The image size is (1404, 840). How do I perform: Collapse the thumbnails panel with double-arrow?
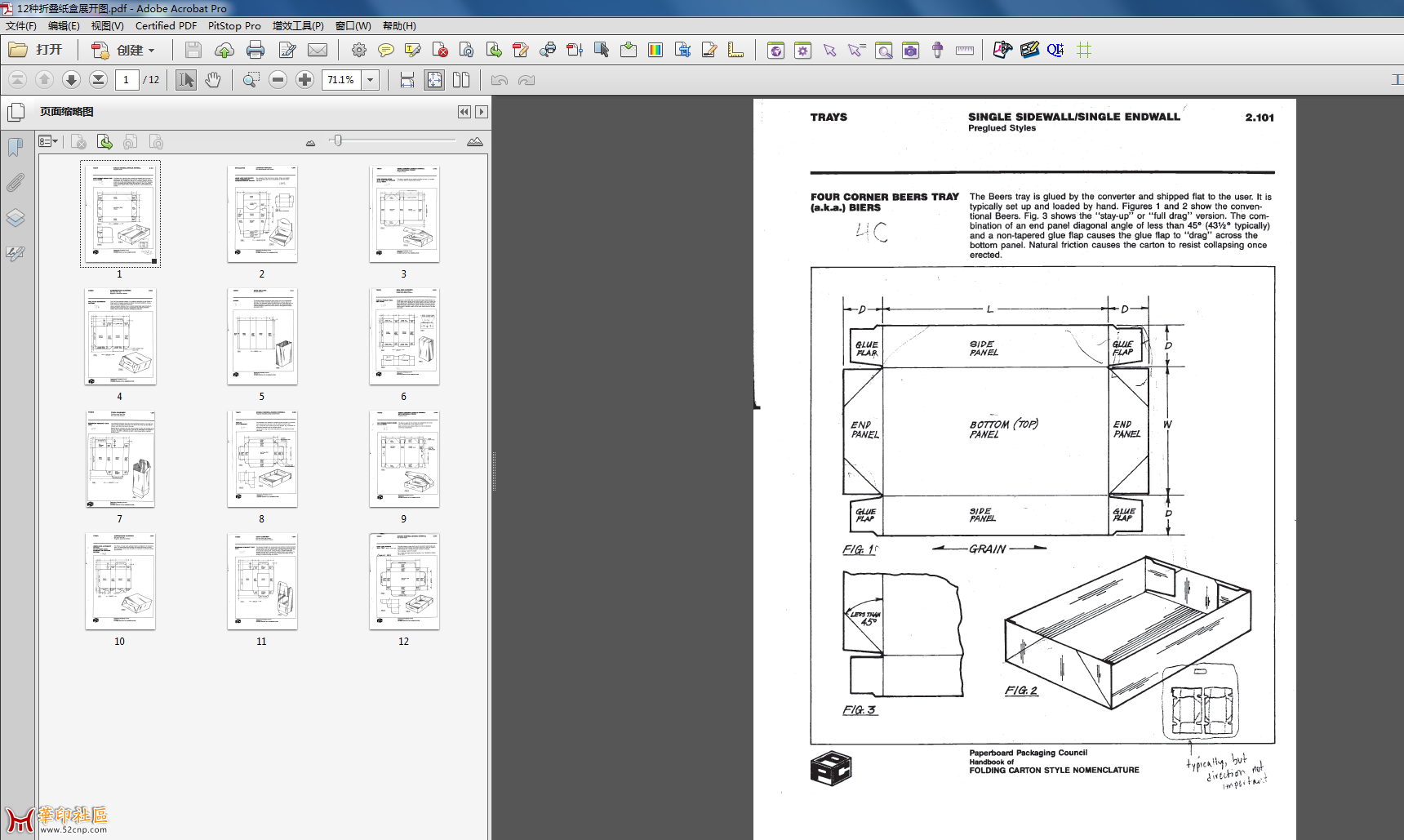pos(464,112)
